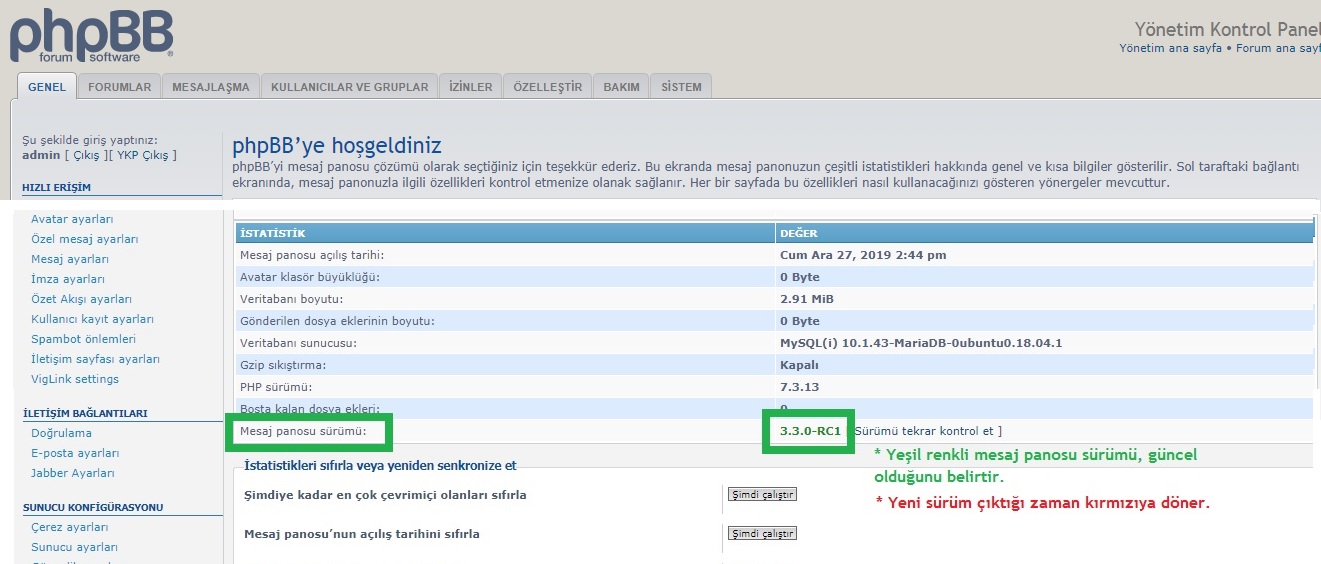The image size is (1321, 564).
Task: Open İmza ayarları
Action: (x=68, y=279)
